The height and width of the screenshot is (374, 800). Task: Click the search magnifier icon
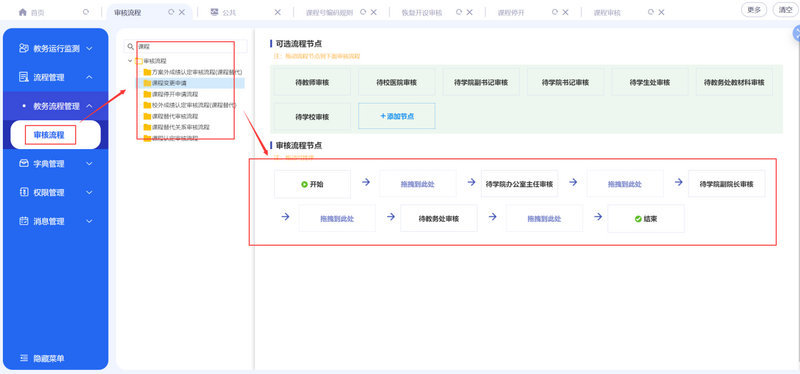(x=131, y=46)
